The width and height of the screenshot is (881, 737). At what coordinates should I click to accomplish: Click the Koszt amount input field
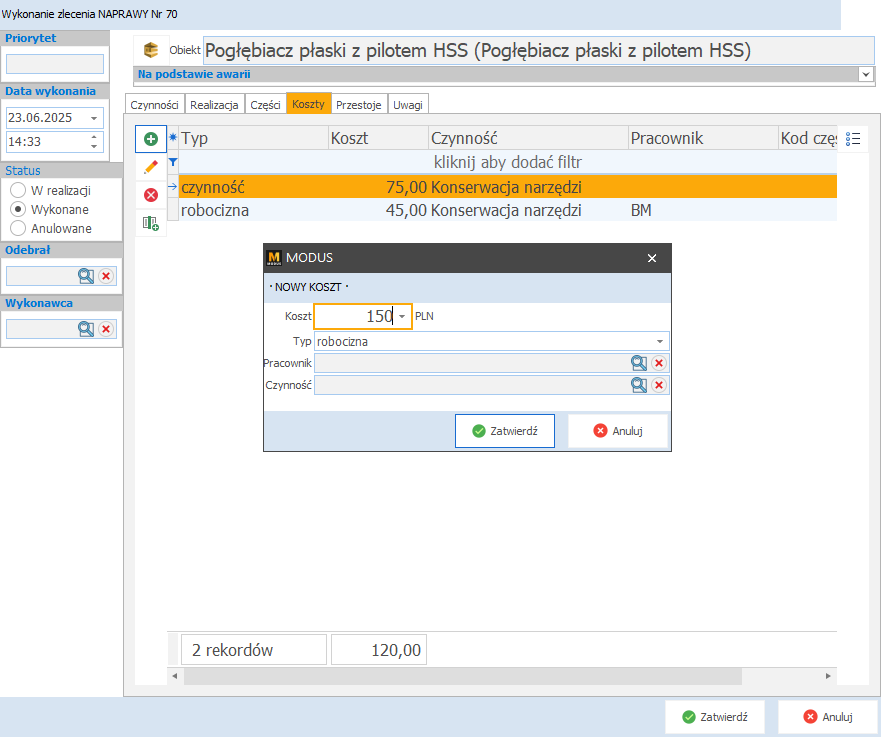click(355, 317)
